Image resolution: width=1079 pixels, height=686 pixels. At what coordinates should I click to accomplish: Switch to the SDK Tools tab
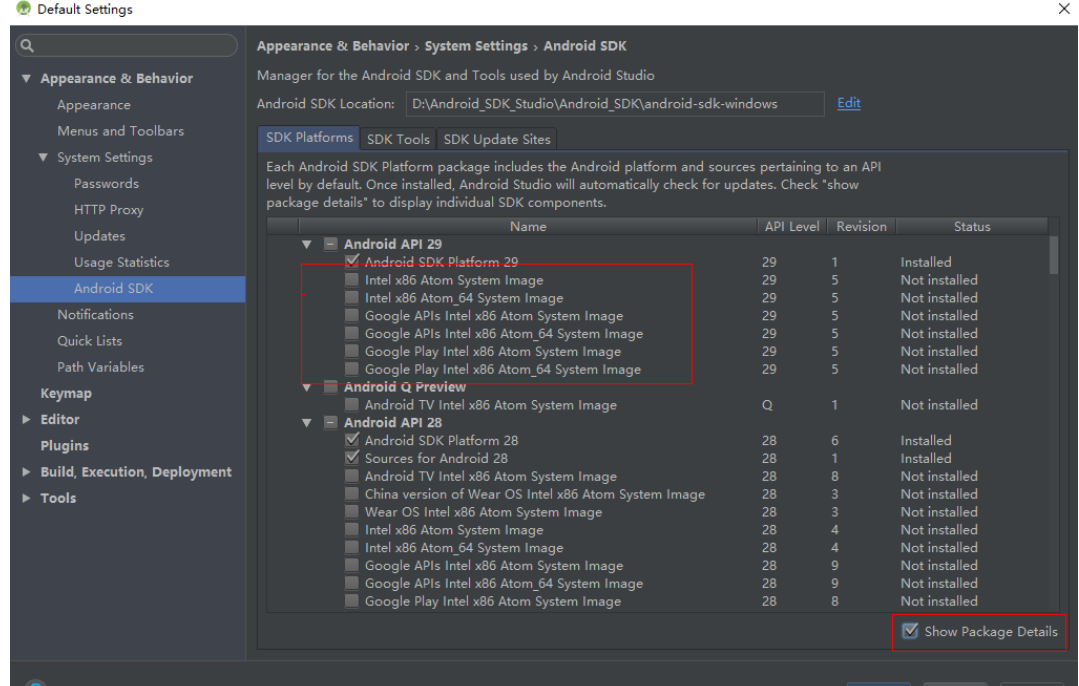click(x=398, y=139)
